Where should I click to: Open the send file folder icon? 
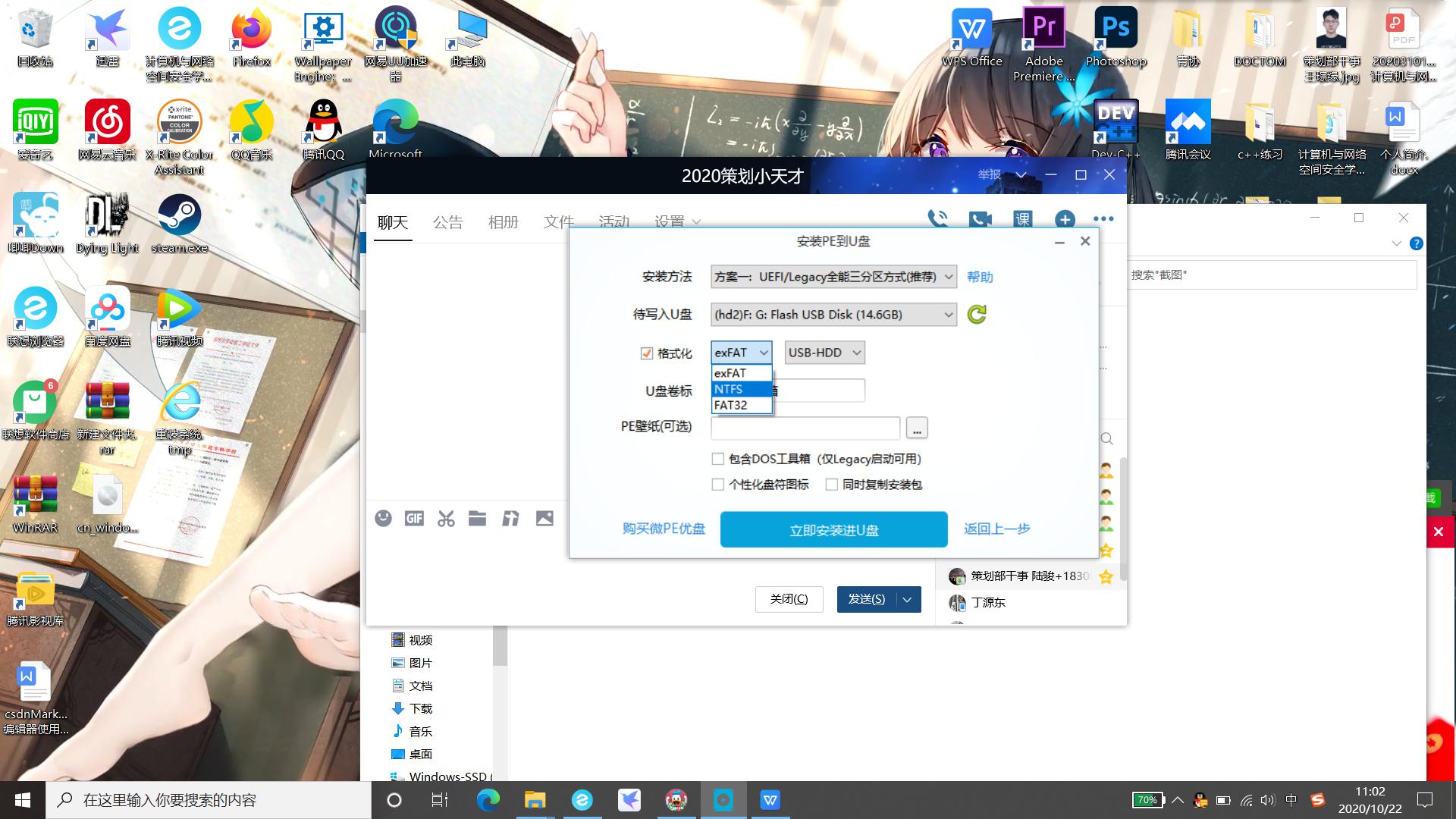point(477,518)
